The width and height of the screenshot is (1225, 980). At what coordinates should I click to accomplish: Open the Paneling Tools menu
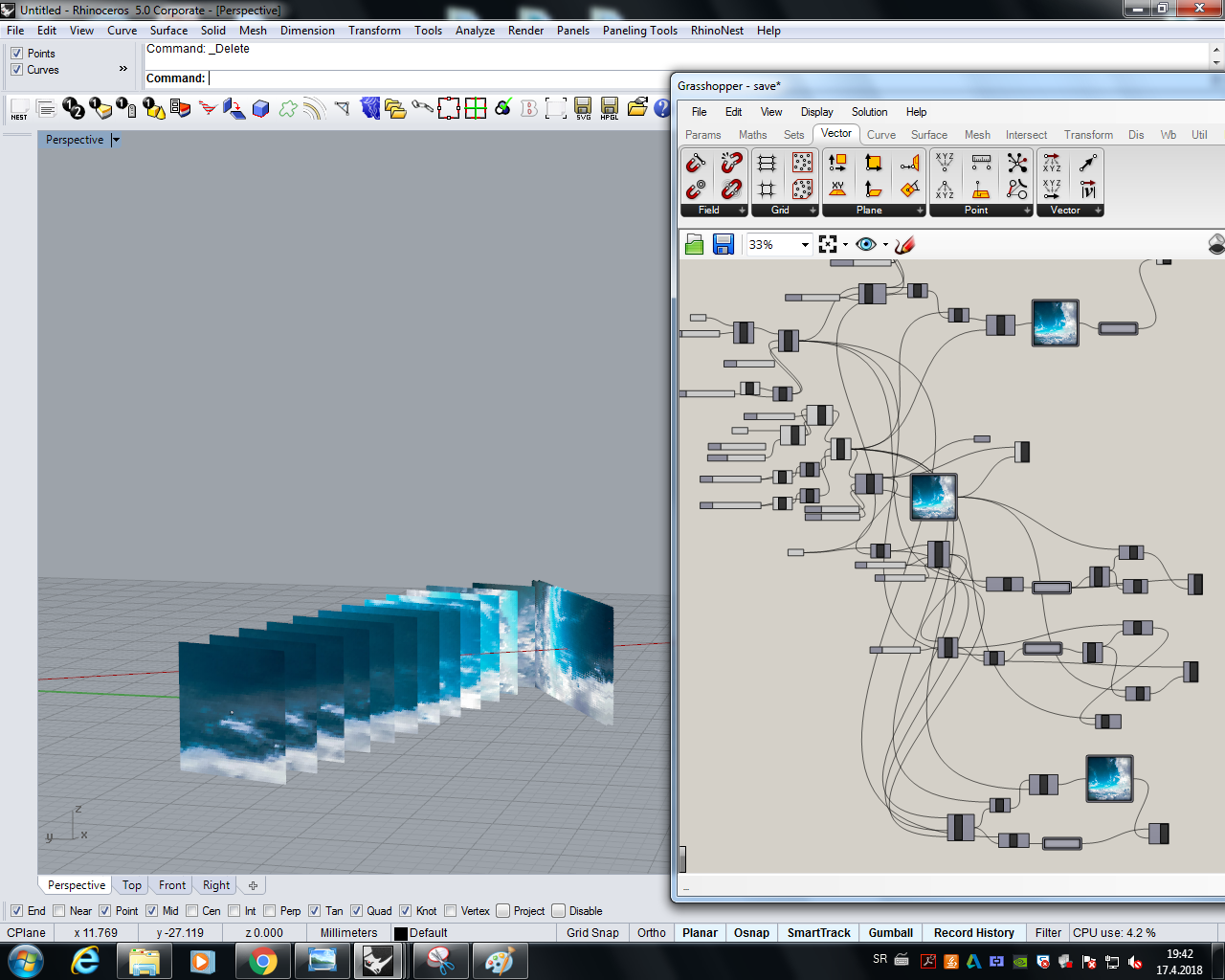click(x=639, y=31)
